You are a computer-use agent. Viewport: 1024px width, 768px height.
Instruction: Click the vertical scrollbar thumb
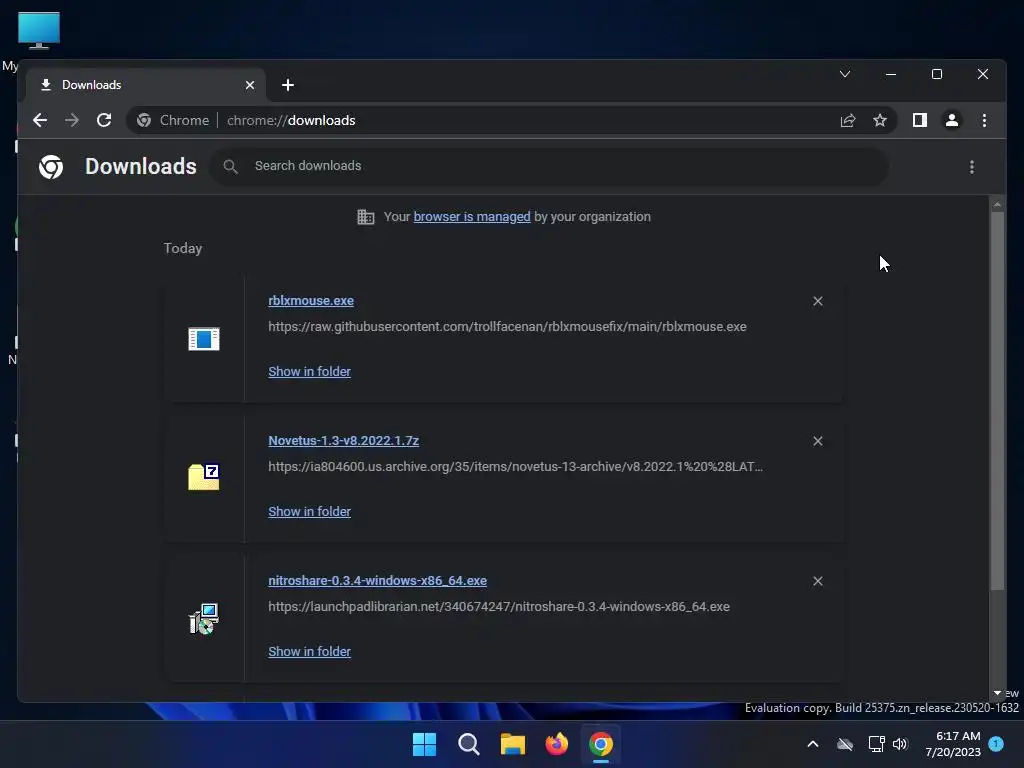[x=997, y=402]
